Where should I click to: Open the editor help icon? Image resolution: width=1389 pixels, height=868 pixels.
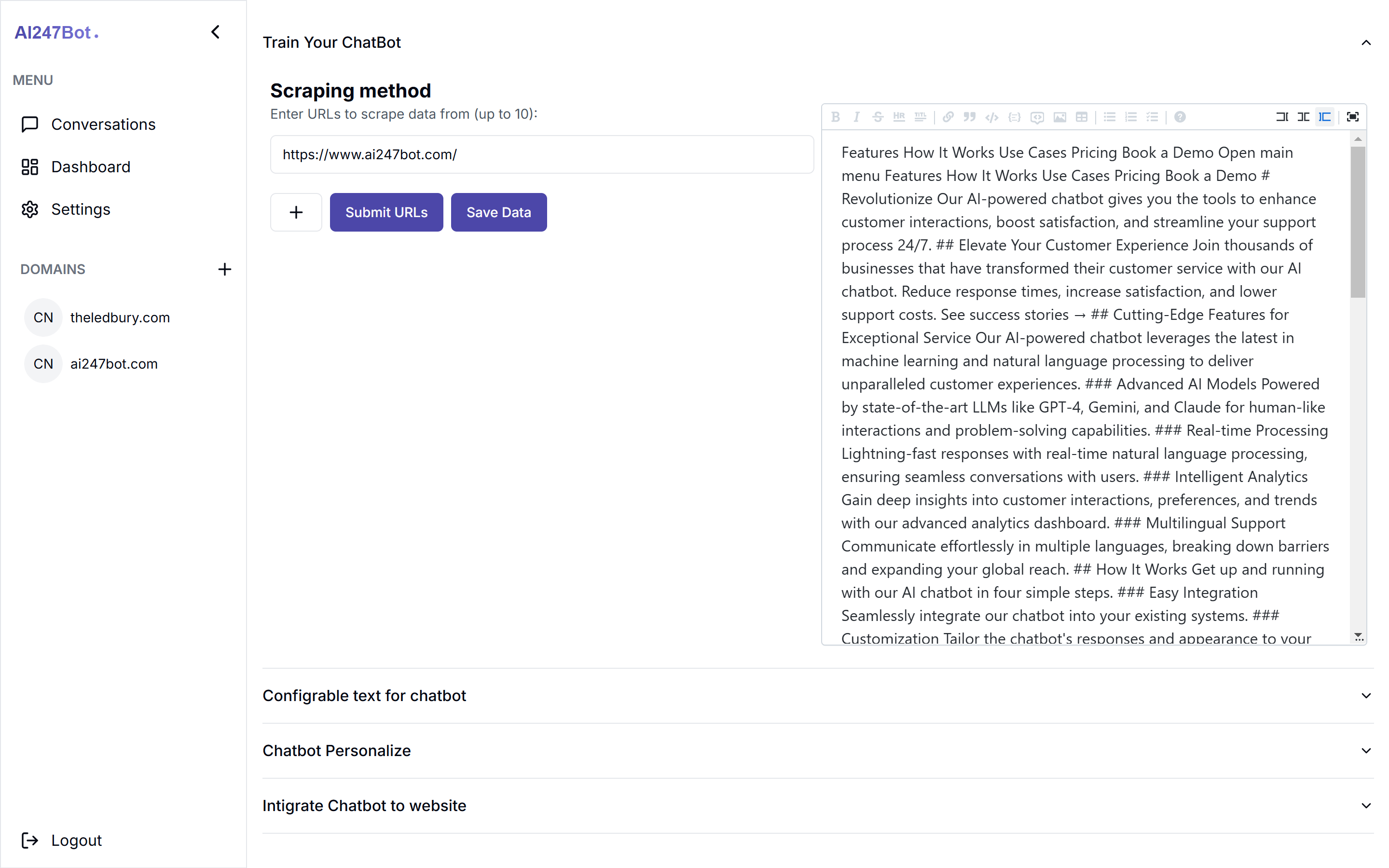(1180, 117)
